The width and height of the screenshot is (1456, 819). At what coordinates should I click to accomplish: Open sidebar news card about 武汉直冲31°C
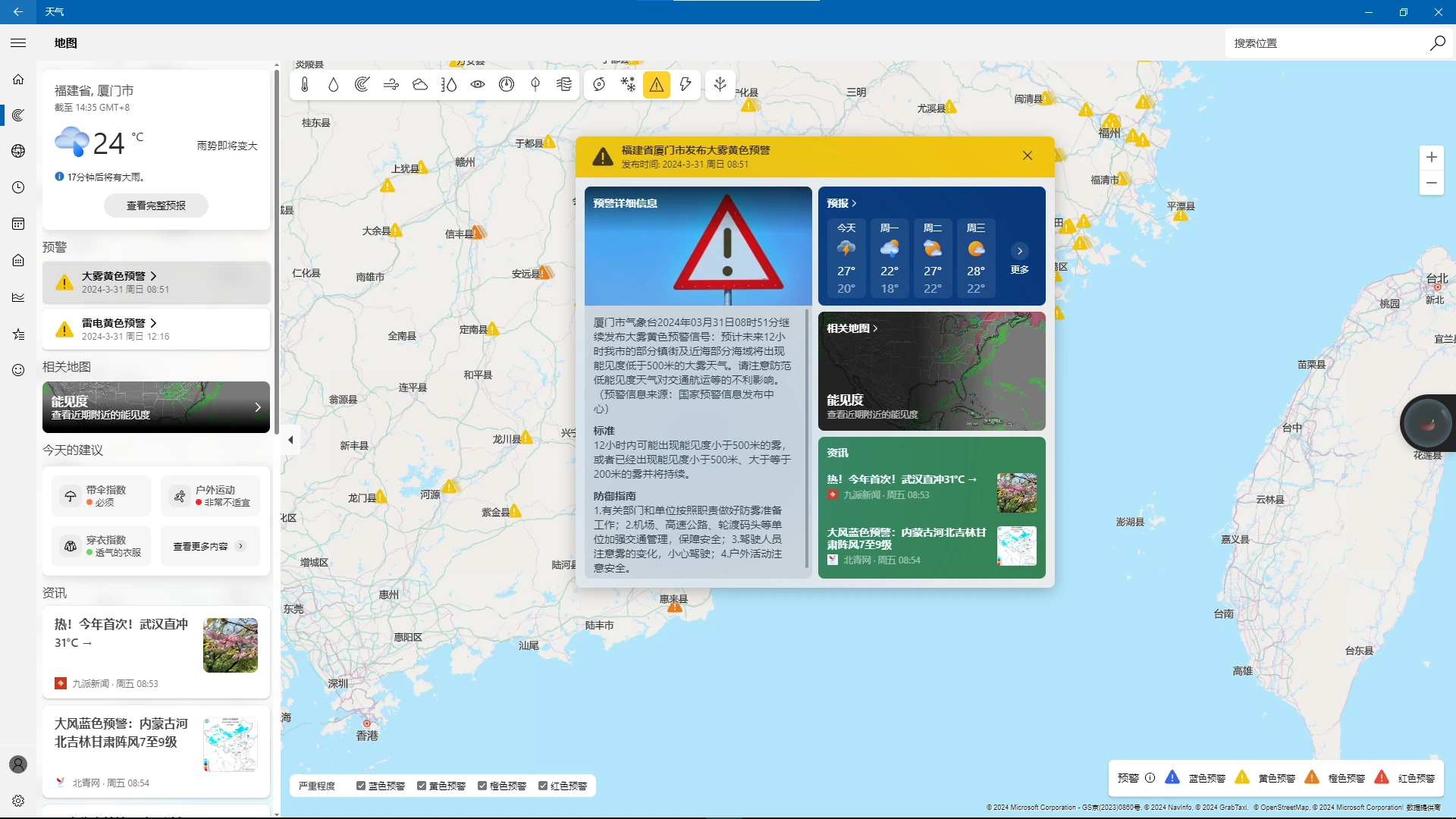156,652
